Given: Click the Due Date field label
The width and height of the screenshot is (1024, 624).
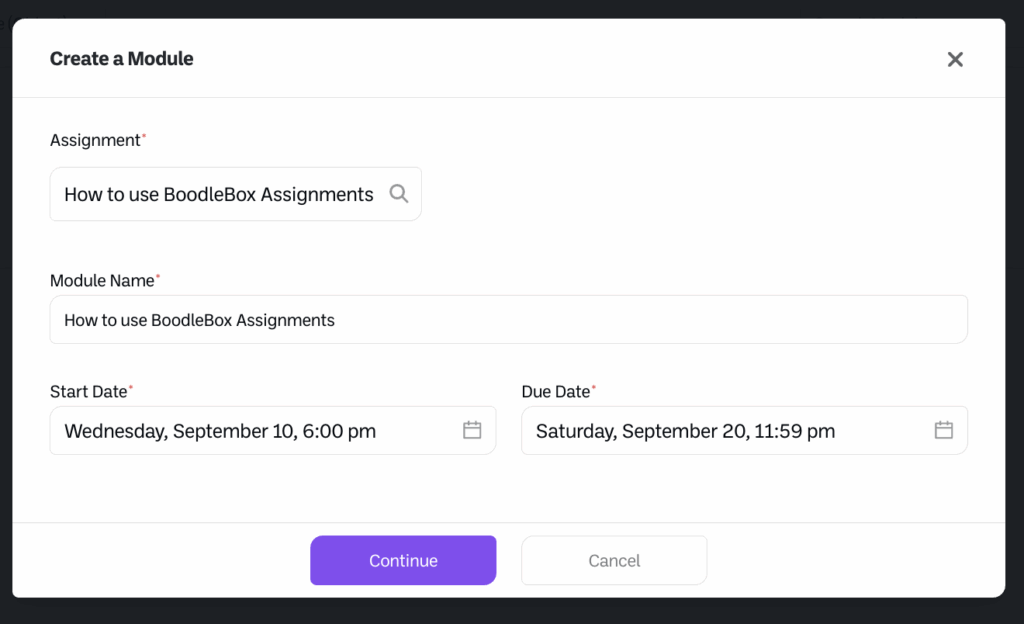Looking at the screenshot, I should tap(556, 392).
